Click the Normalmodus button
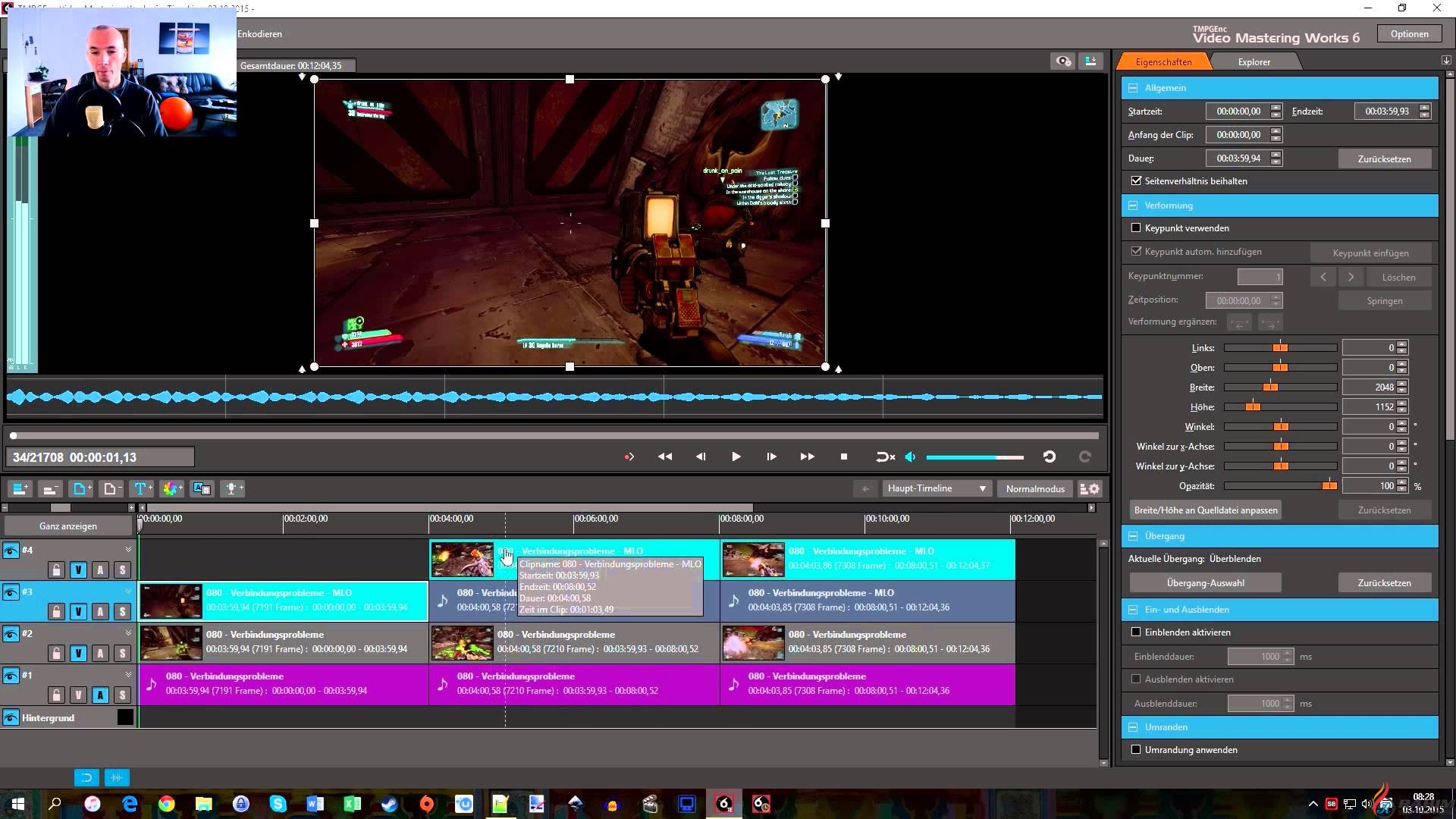 pyautogui.click(x=1035, y=489)
